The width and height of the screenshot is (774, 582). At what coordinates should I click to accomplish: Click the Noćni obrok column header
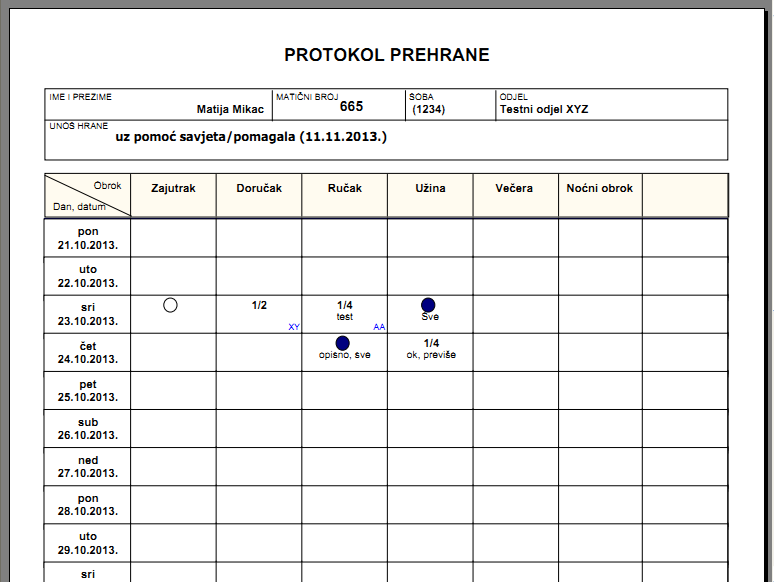(600, 188)
